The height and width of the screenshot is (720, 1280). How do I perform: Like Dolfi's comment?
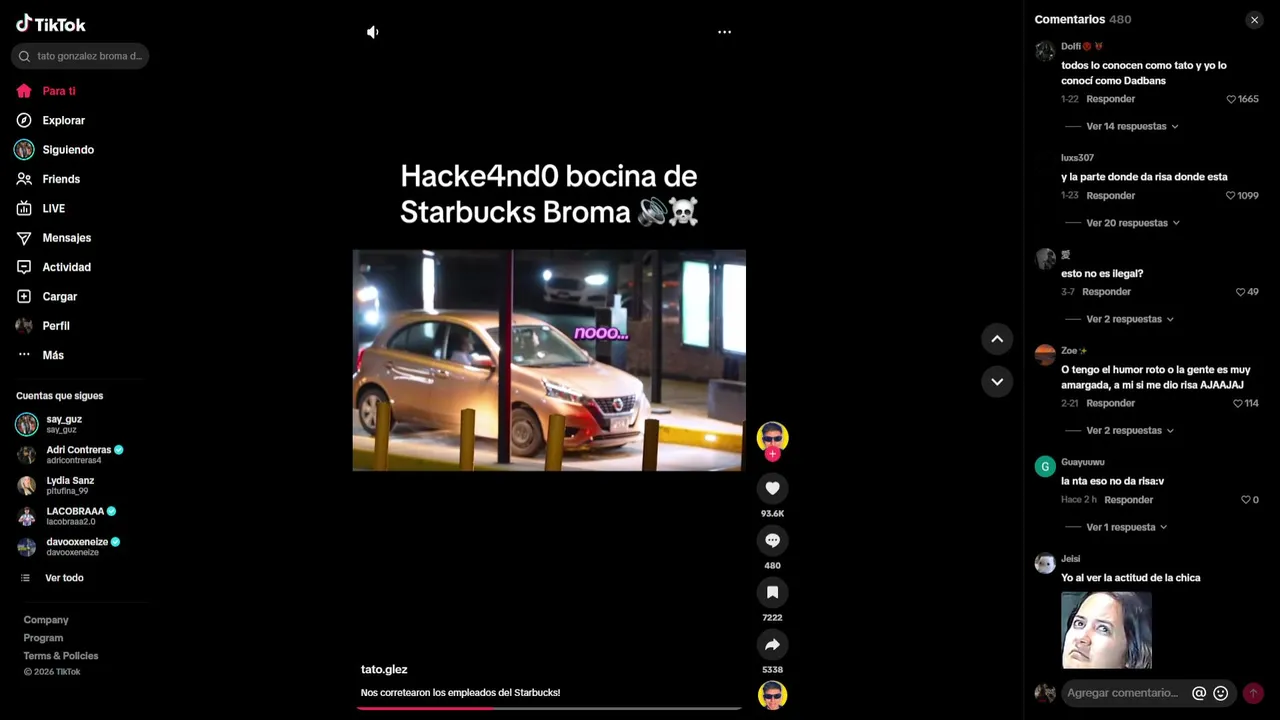(1231, 99)
